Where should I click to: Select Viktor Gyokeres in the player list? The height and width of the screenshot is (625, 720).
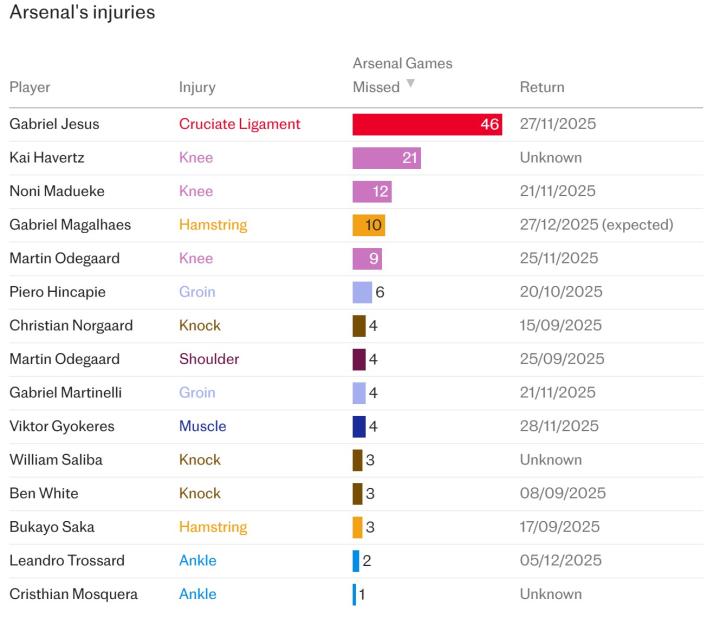pos(62,426)
